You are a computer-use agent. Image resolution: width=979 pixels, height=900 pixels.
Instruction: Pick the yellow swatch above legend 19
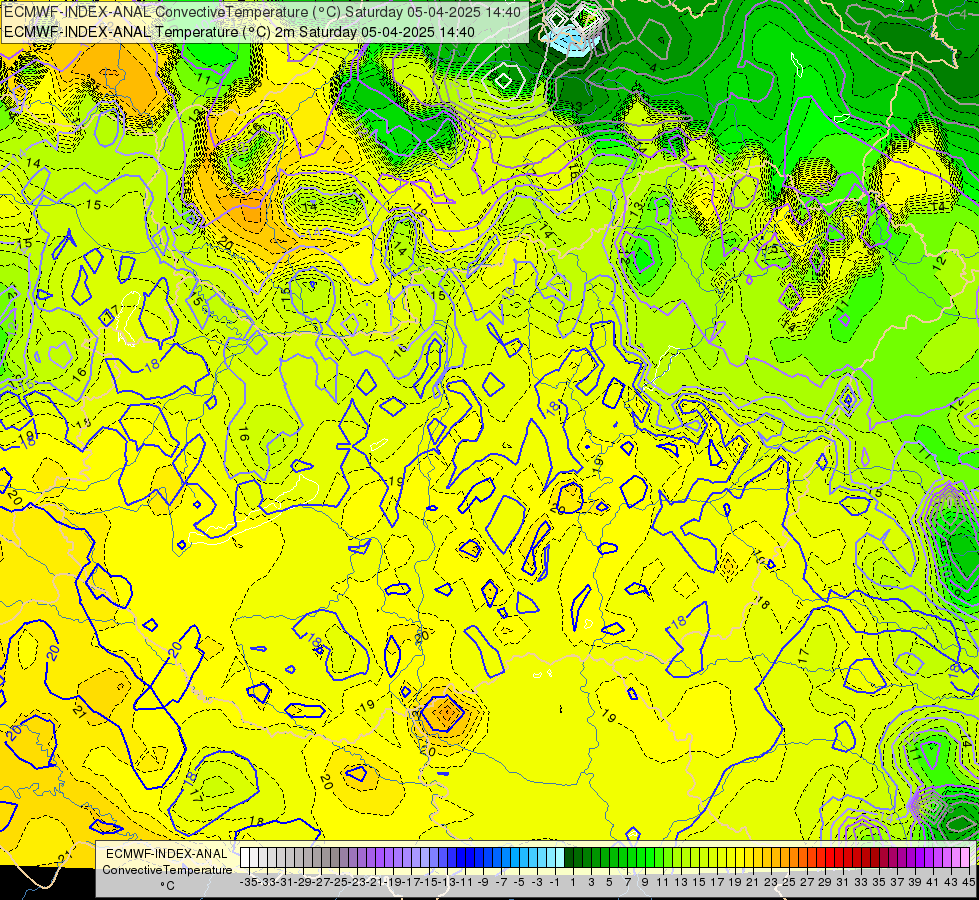tap(731, 858)
